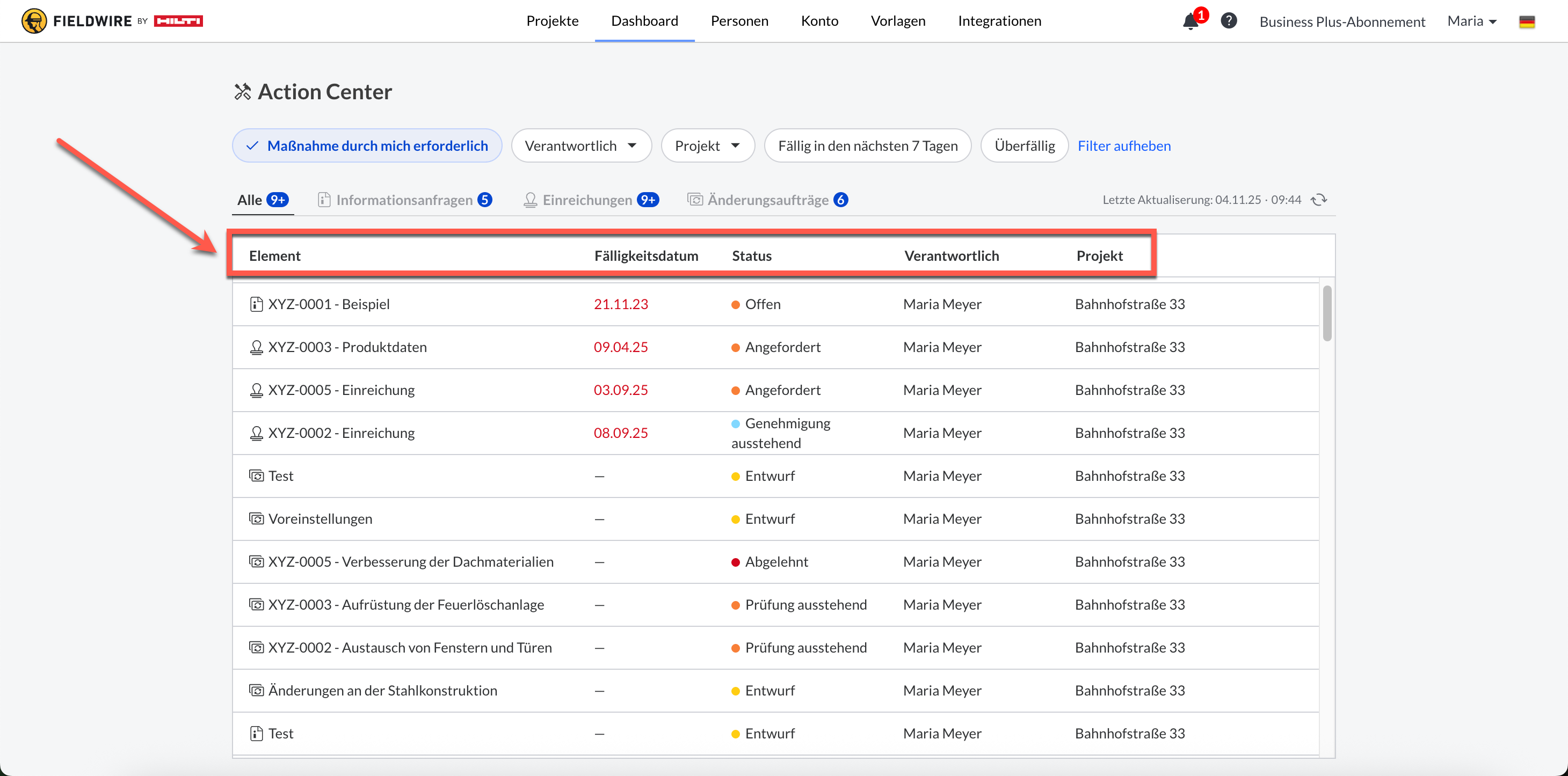Viewport: 1568px width, 776px height.
Task: Click the stamp icon beside XYZ-0003 - Produktdaten
Action: pyautogui.click(x=256, y=347)
